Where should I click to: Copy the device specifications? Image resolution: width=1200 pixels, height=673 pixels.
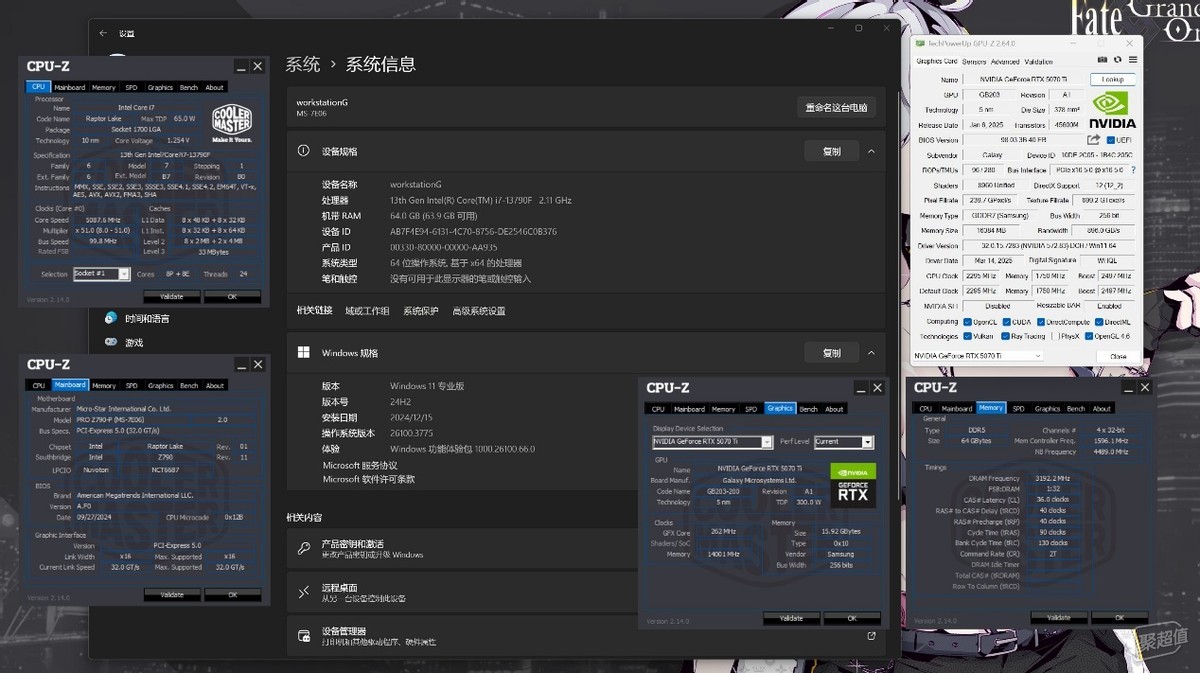(x=832, y=152)
